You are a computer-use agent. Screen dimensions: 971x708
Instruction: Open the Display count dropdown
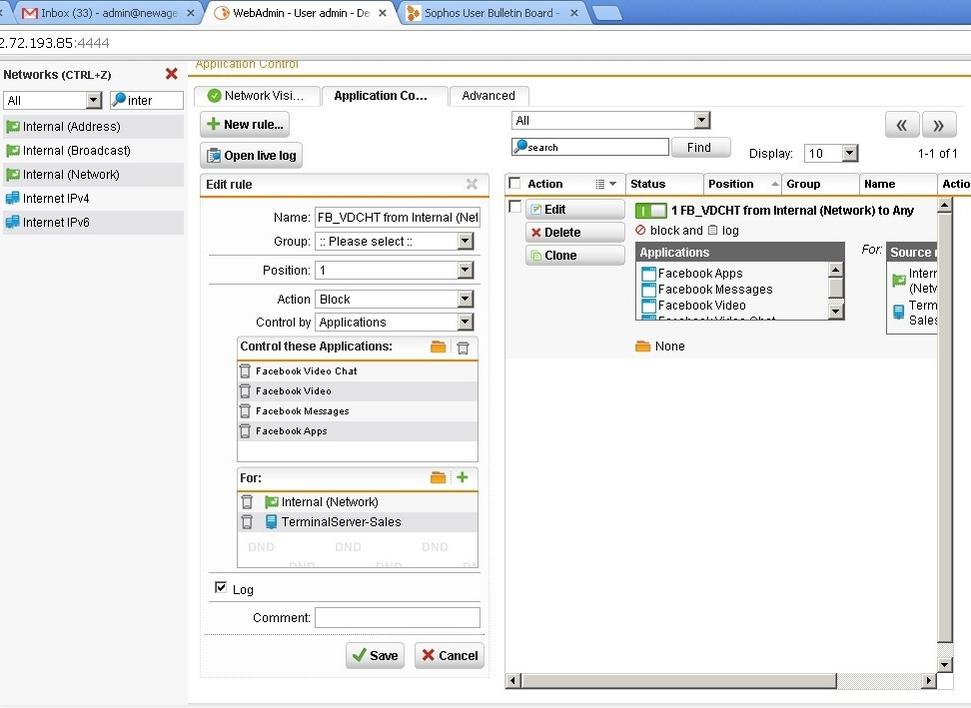click(x=850, y=153)
